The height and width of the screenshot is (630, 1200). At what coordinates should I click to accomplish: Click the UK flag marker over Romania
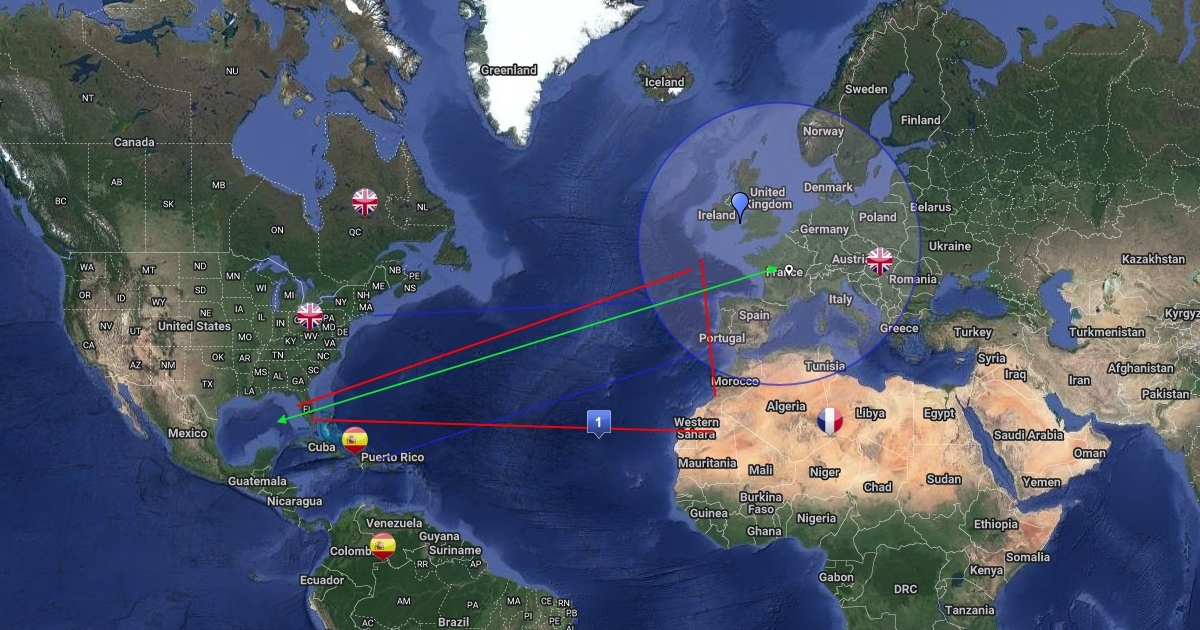pos(880,261)
